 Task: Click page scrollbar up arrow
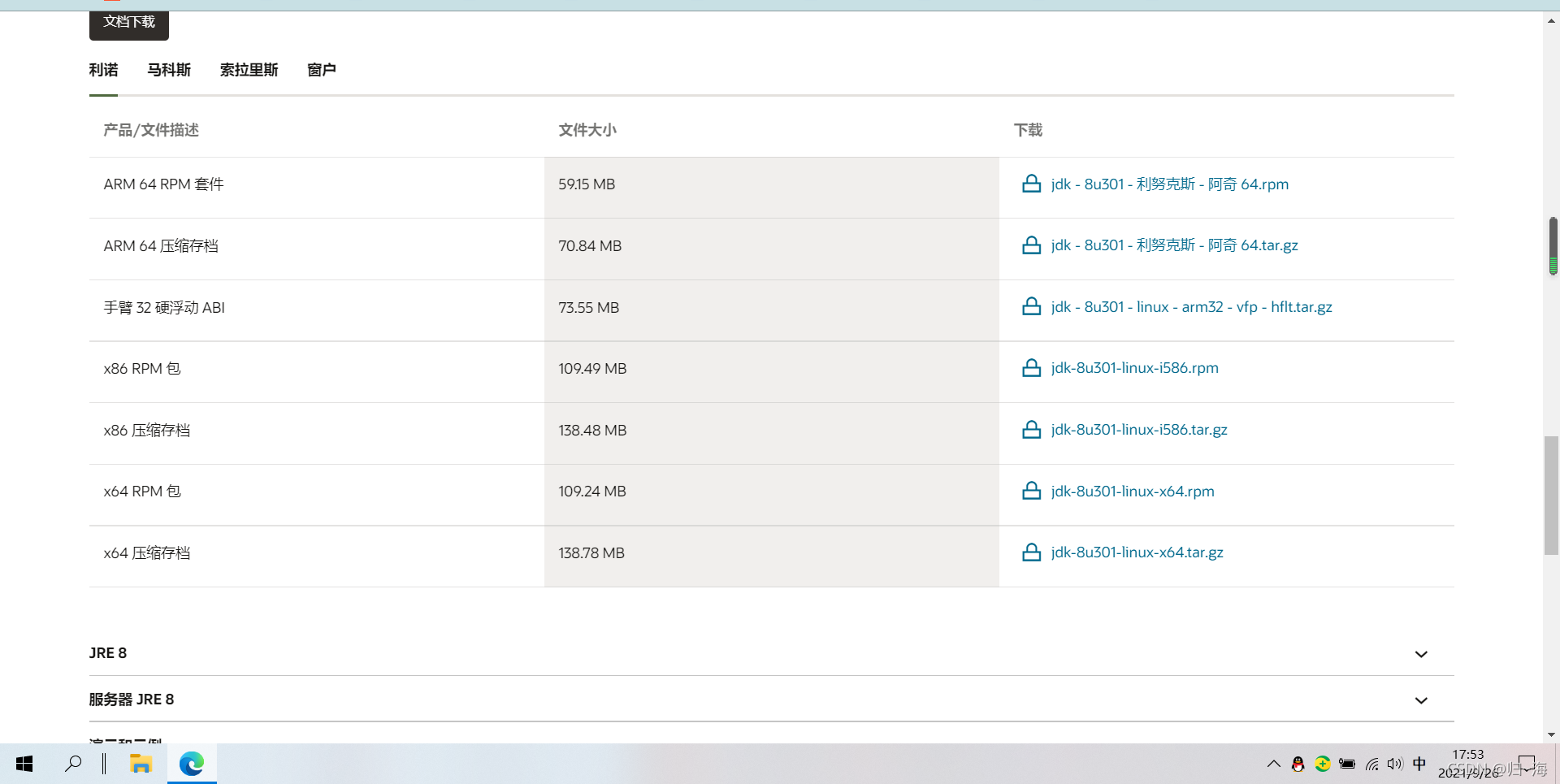[x=1552, y=19]
